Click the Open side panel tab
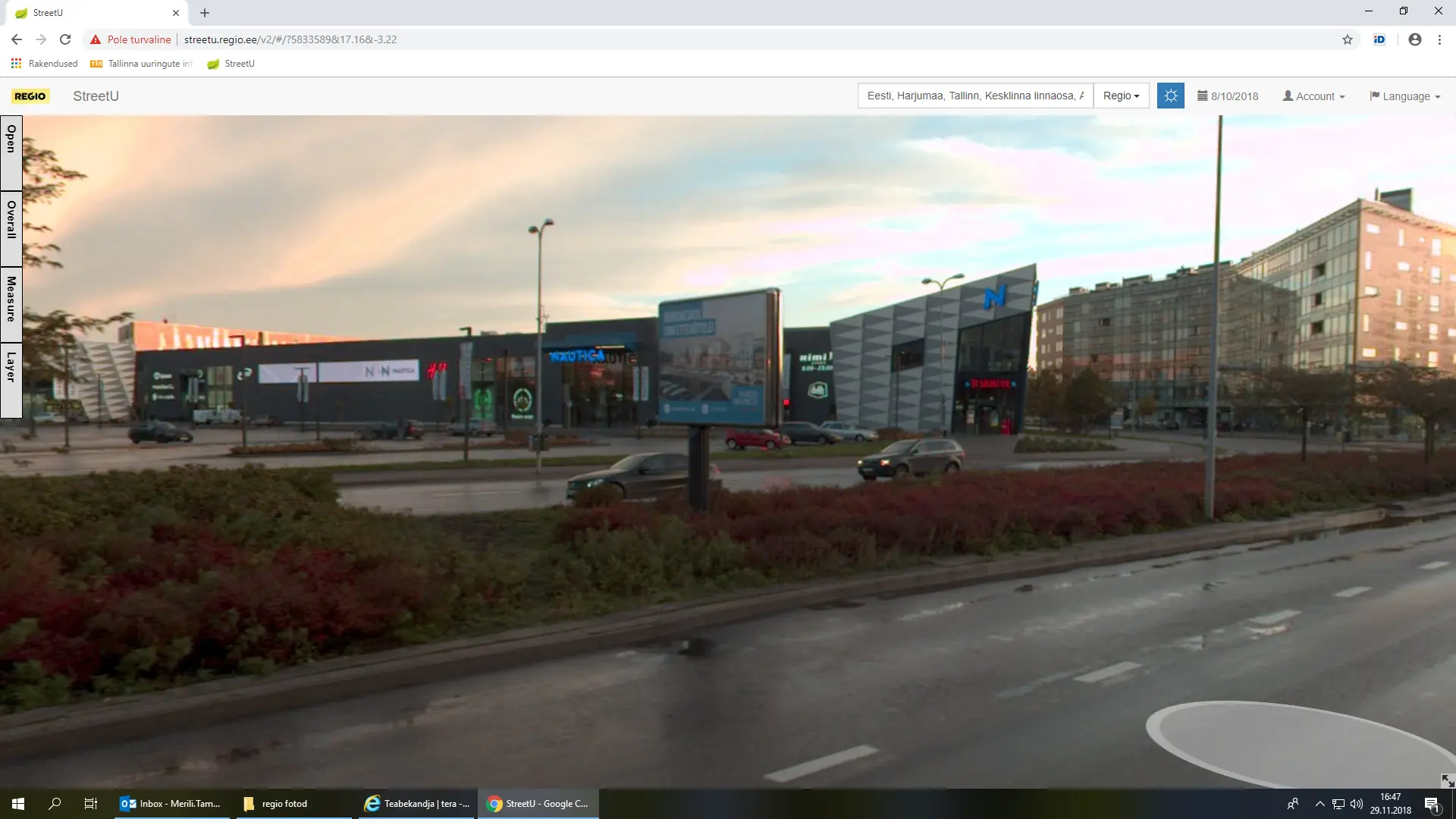The height and width of the screenshot is (819, 1456). tap(11, 152)
